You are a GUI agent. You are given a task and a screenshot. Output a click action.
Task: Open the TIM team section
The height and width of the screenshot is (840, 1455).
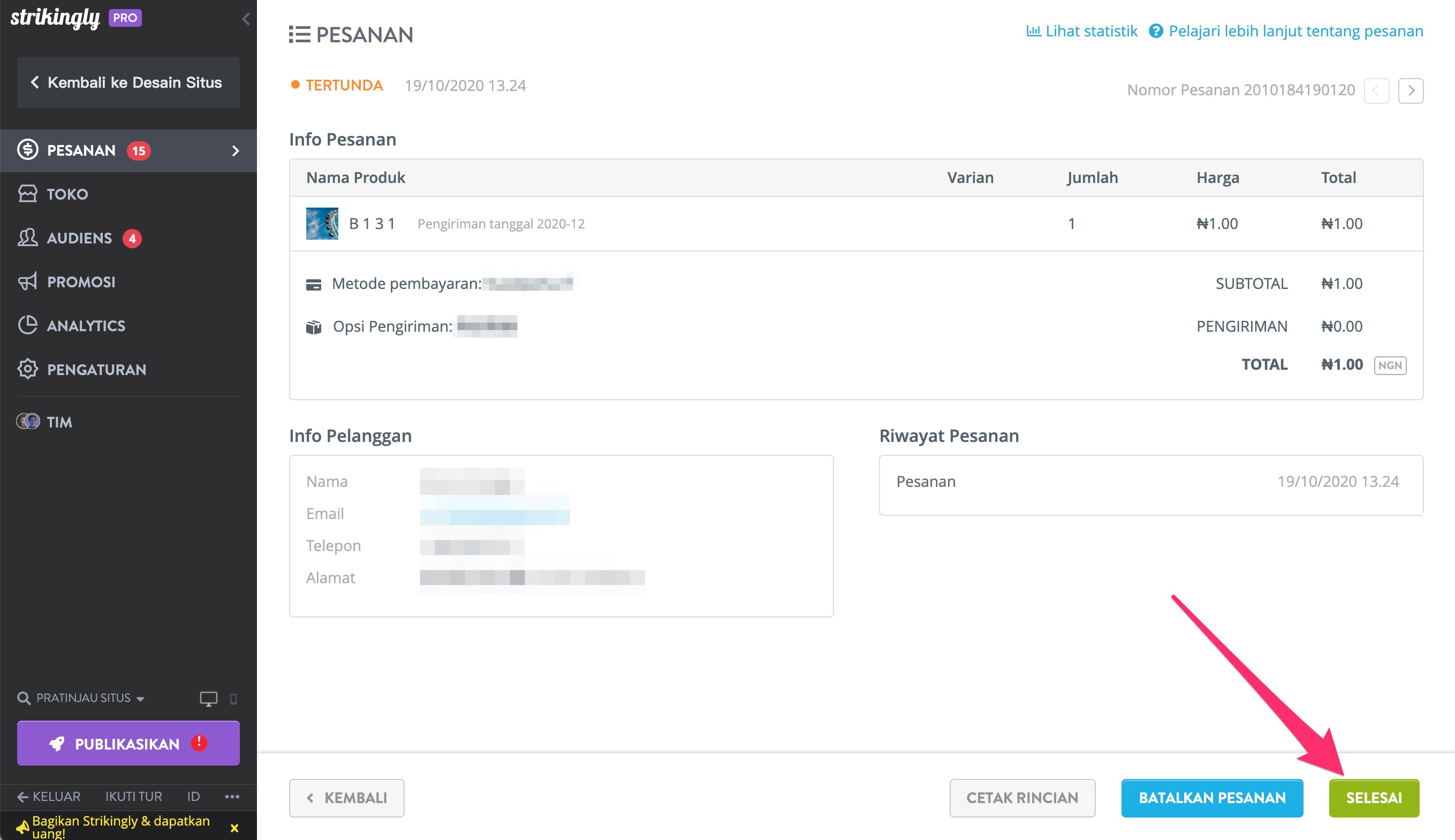tap(128, 422)
